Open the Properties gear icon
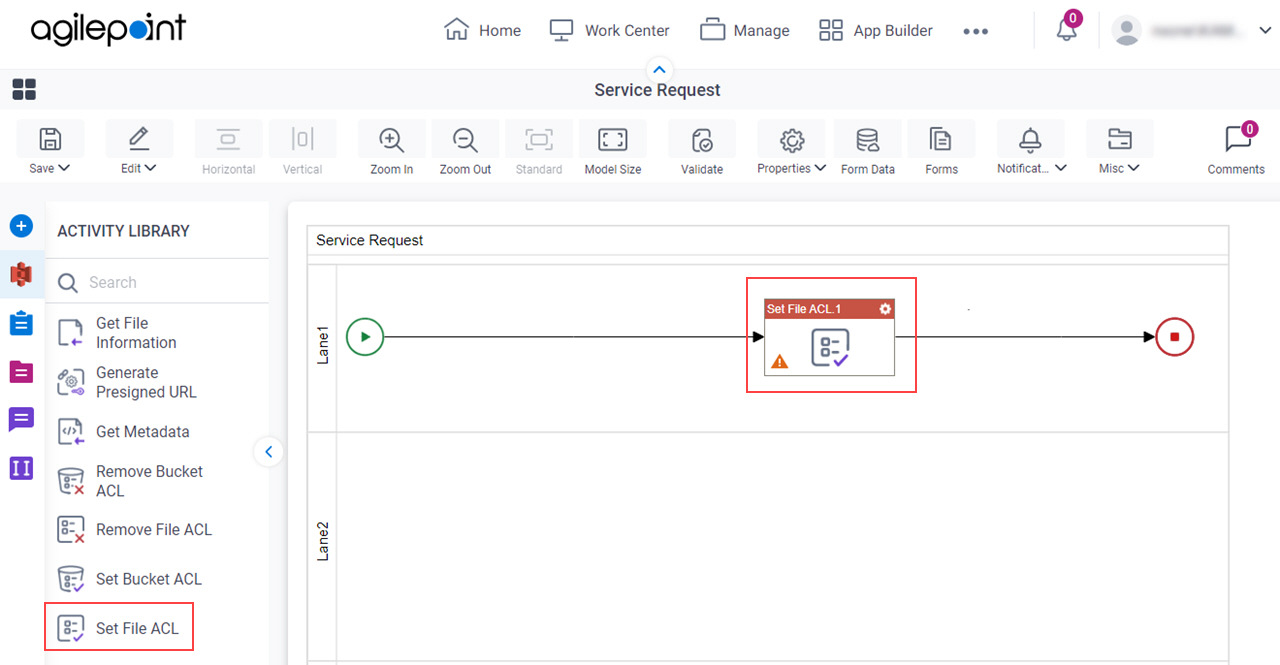 (x=792, y=139)
